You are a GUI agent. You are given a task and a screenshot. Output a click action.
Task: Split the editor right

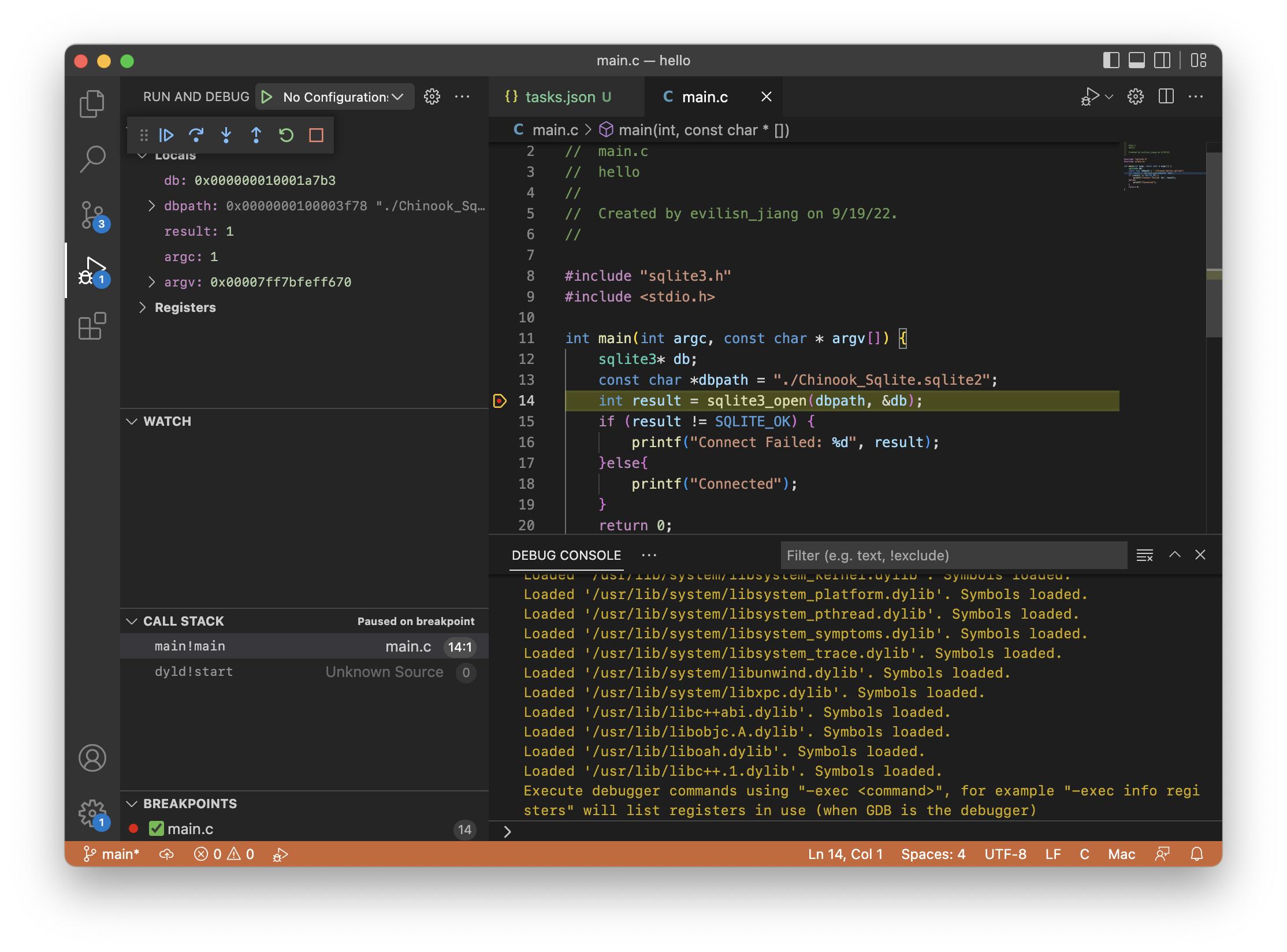1166,96
